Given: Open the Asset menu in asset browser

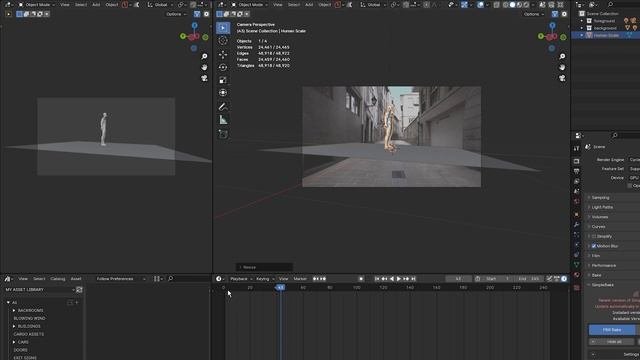Looking at the screenshot, I should [x=76, y=279].
